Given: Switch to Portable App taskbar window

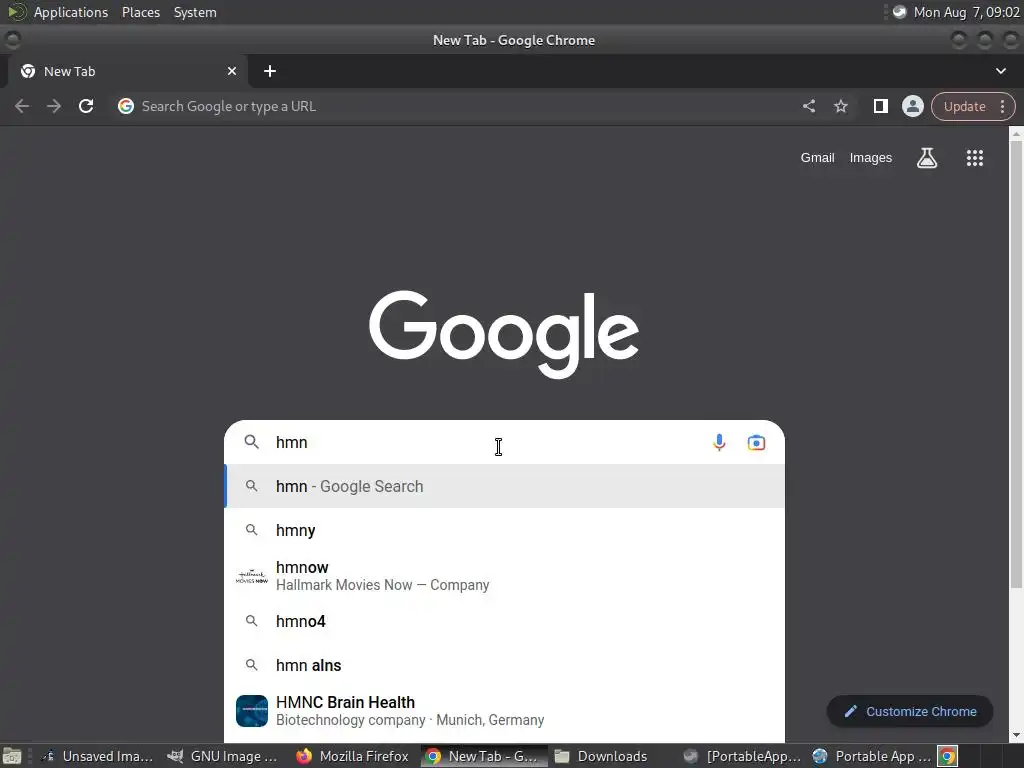Looking at the screenshot, I should point(871,756).
